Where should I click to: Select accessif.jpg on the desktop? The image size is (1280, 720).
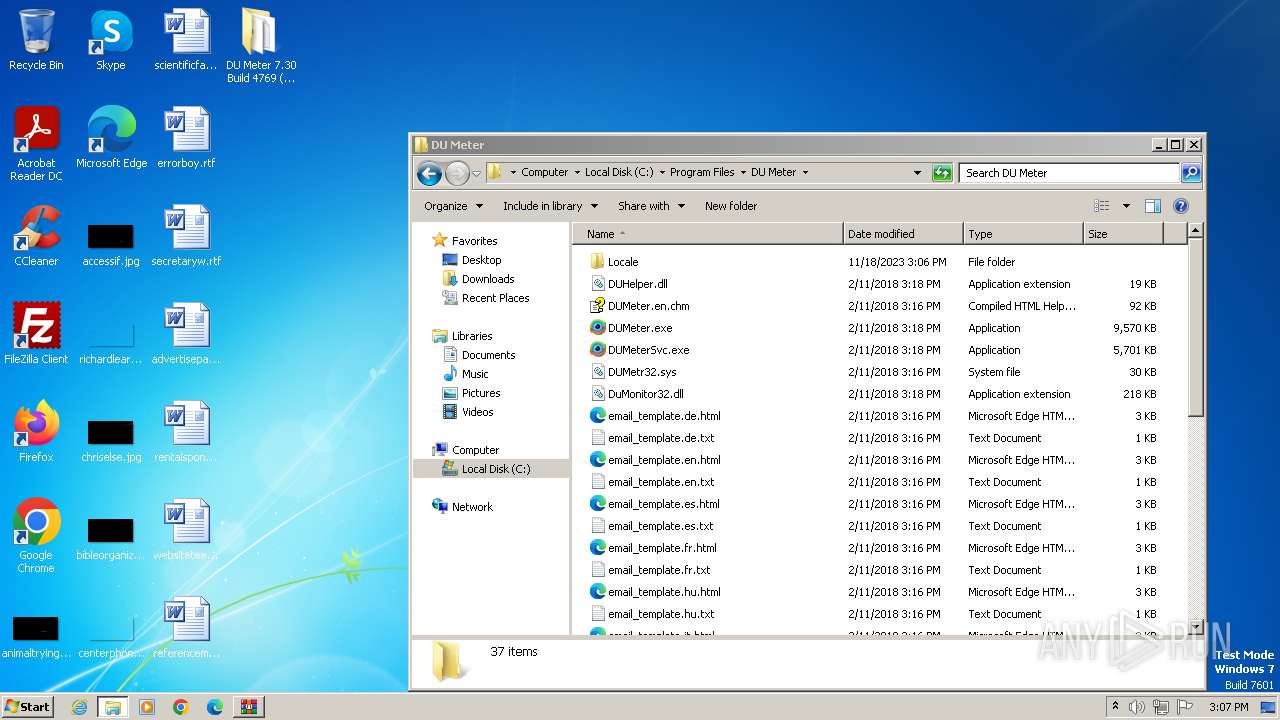pyautogui.click(x=111, y=244)
